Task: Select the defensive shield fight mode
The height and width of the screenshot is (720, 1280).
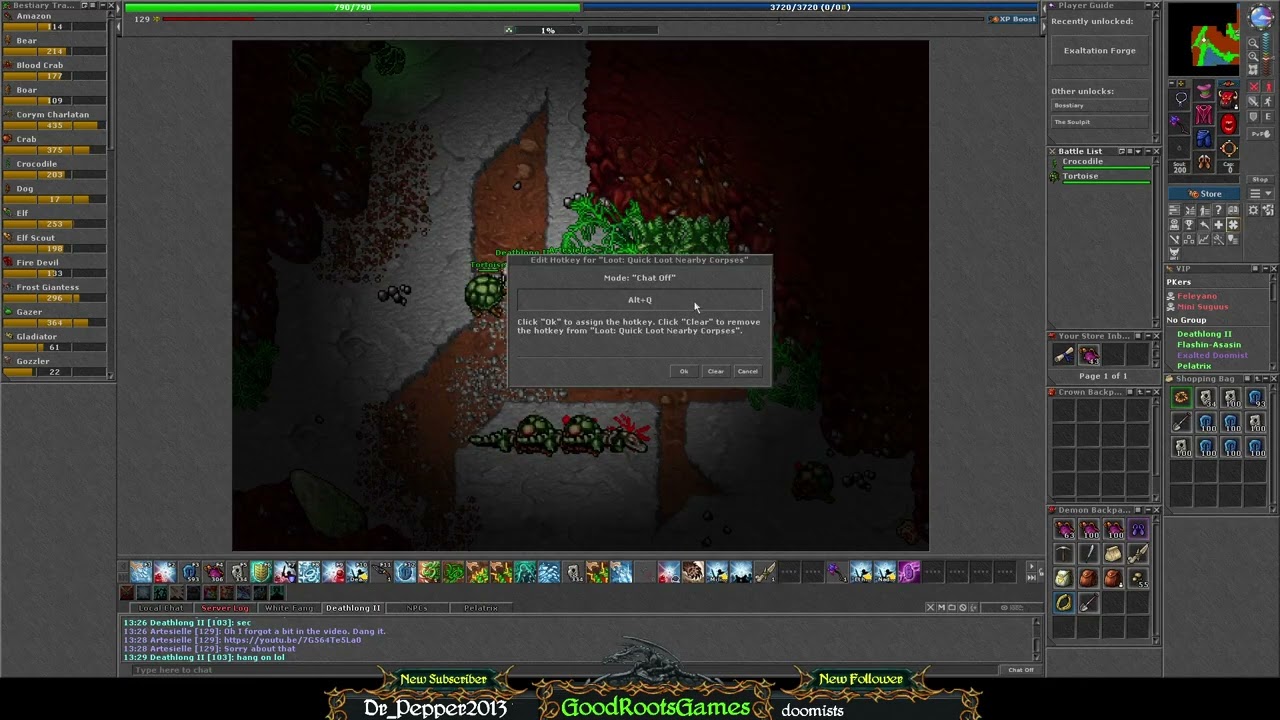Action: point(1254,116)
